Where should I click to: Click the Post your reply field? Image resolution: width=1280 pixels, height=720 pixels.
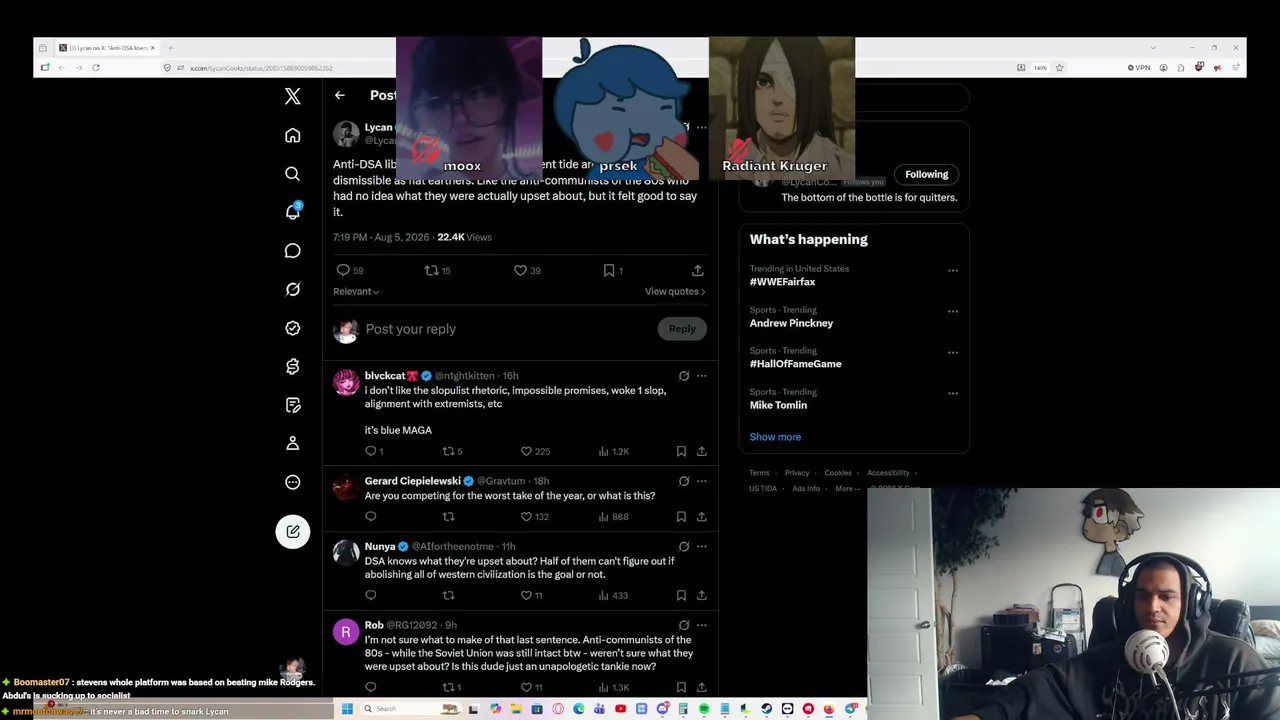505,329
